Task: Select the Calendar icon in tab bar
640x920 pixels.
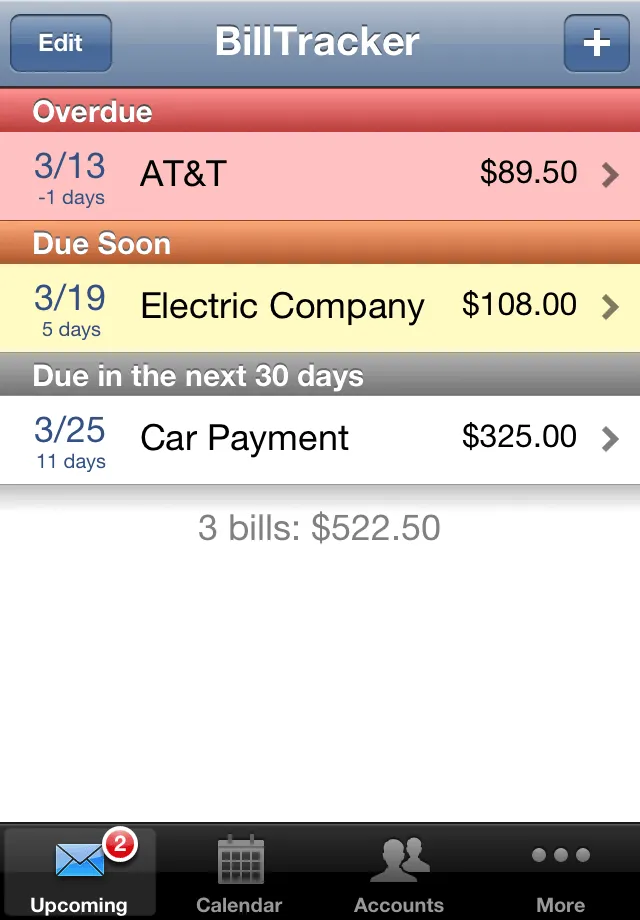Action: (x=239, y=857)
